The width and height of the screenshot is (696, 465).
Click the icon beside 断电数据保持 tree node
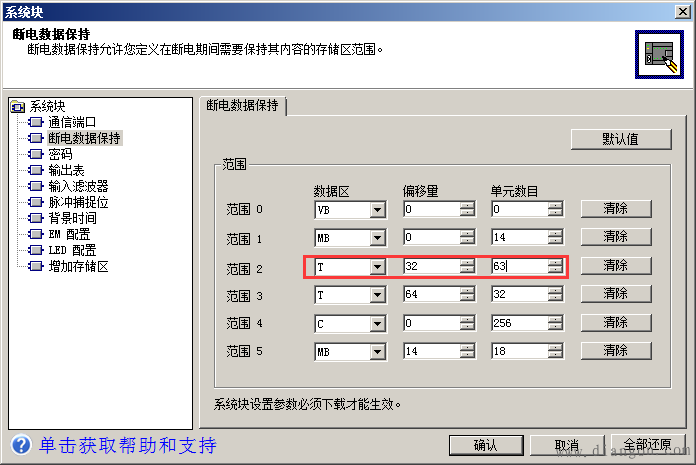point(36,138)
